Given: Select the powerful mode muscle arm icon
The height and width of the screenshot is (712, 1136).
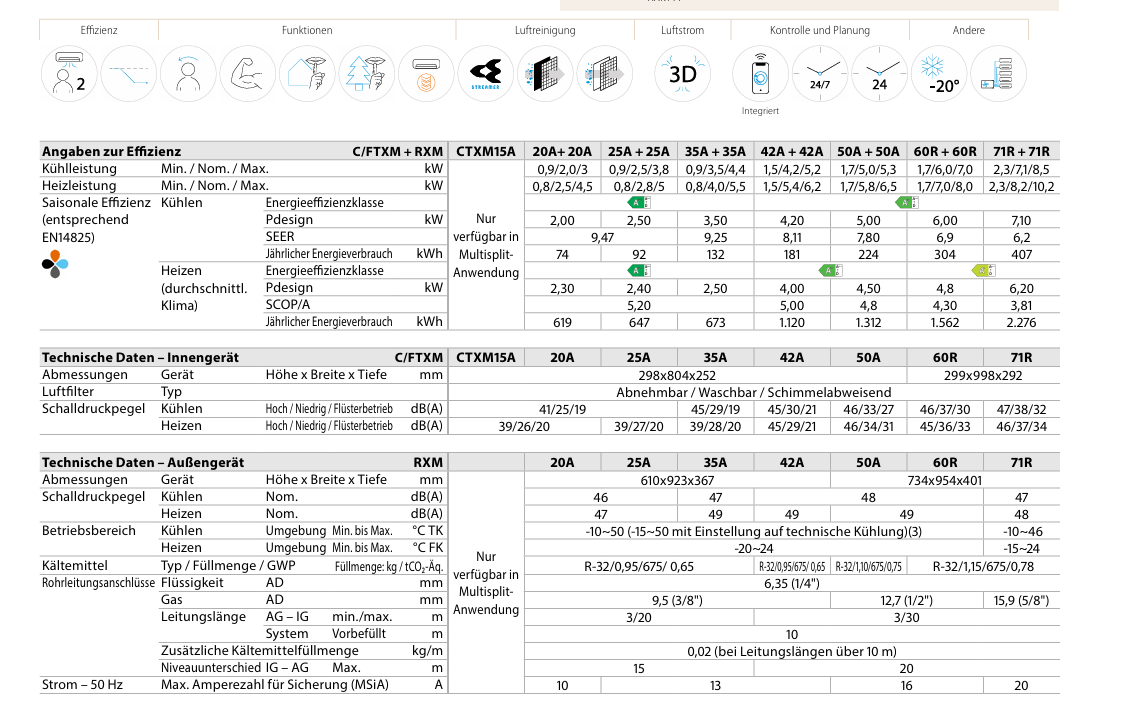Looking at the screenshot, I should point(248,73).
